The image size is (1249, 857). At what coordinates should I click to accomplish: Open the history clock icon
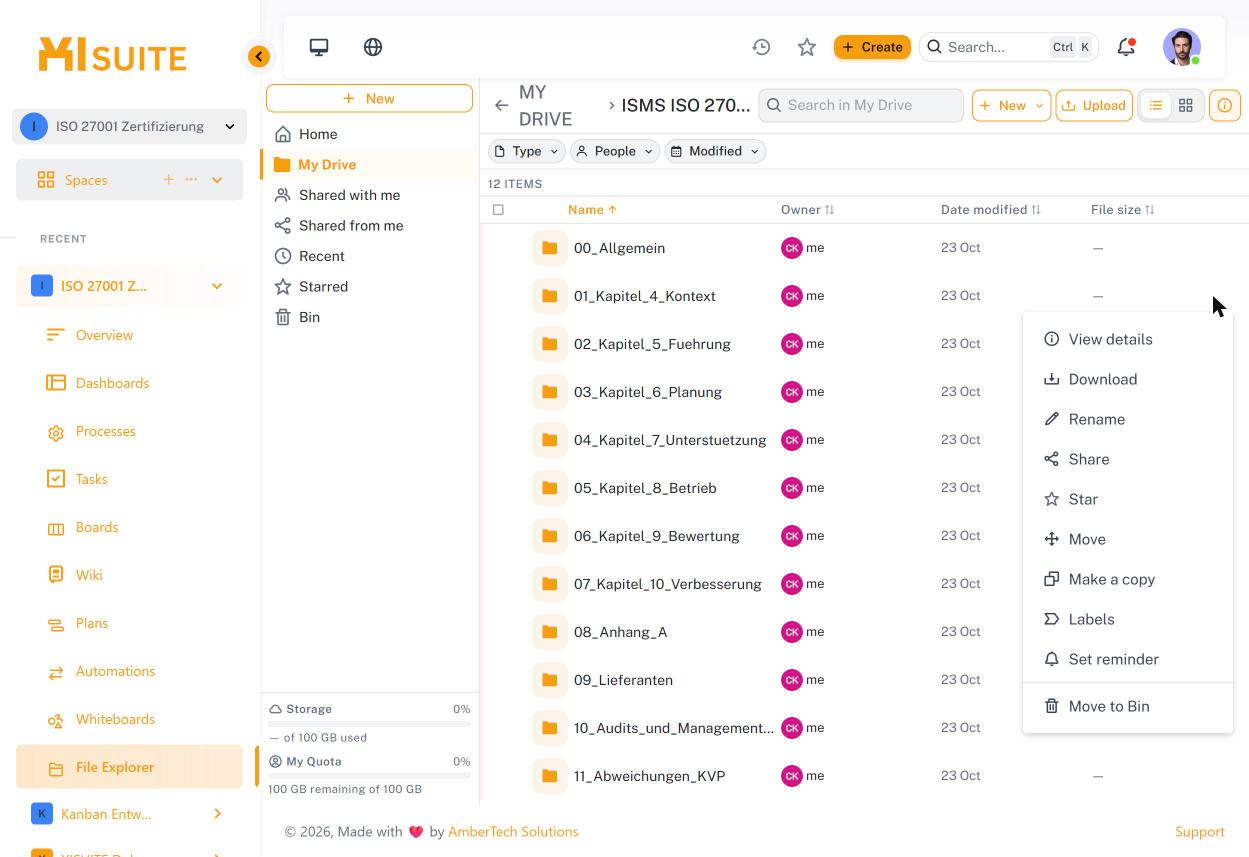tap(761, 47)
